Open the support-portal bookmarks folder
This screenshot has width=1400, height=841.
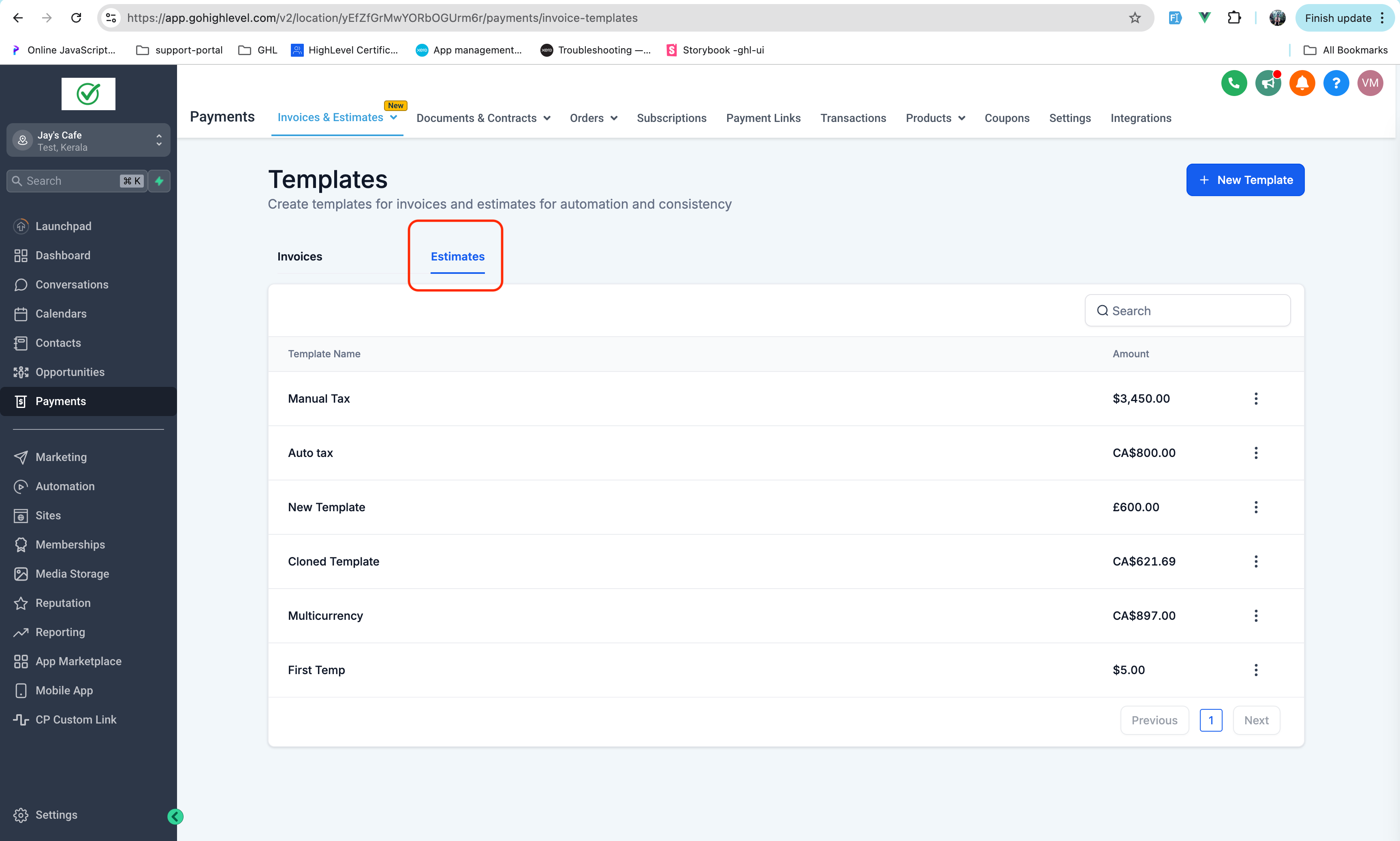[179, 51]
